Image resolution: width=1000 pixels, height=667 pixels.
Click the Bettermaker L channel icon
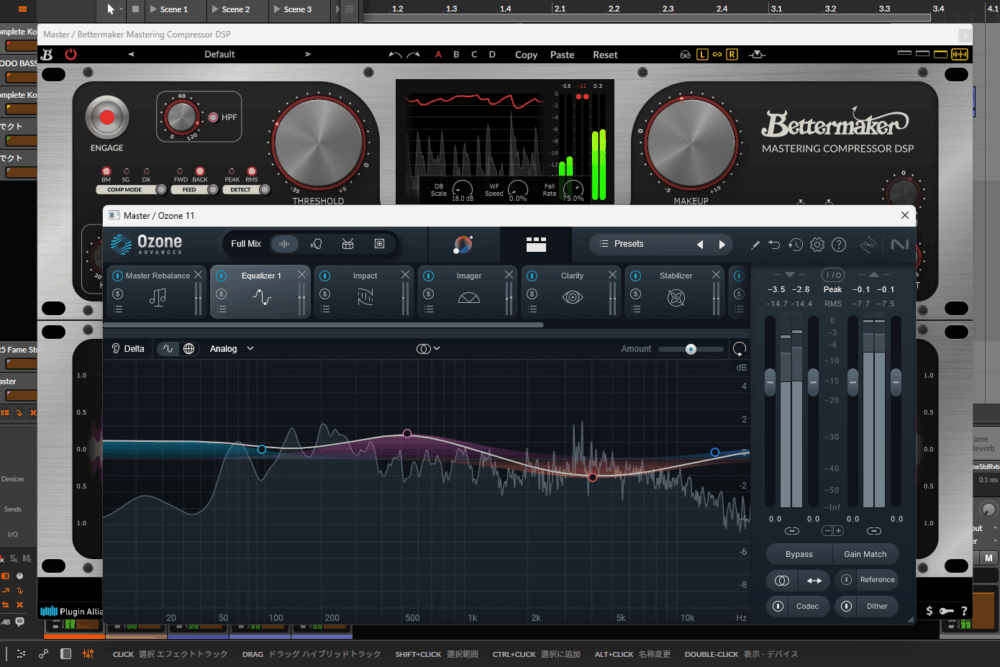[x=702, y=55]
